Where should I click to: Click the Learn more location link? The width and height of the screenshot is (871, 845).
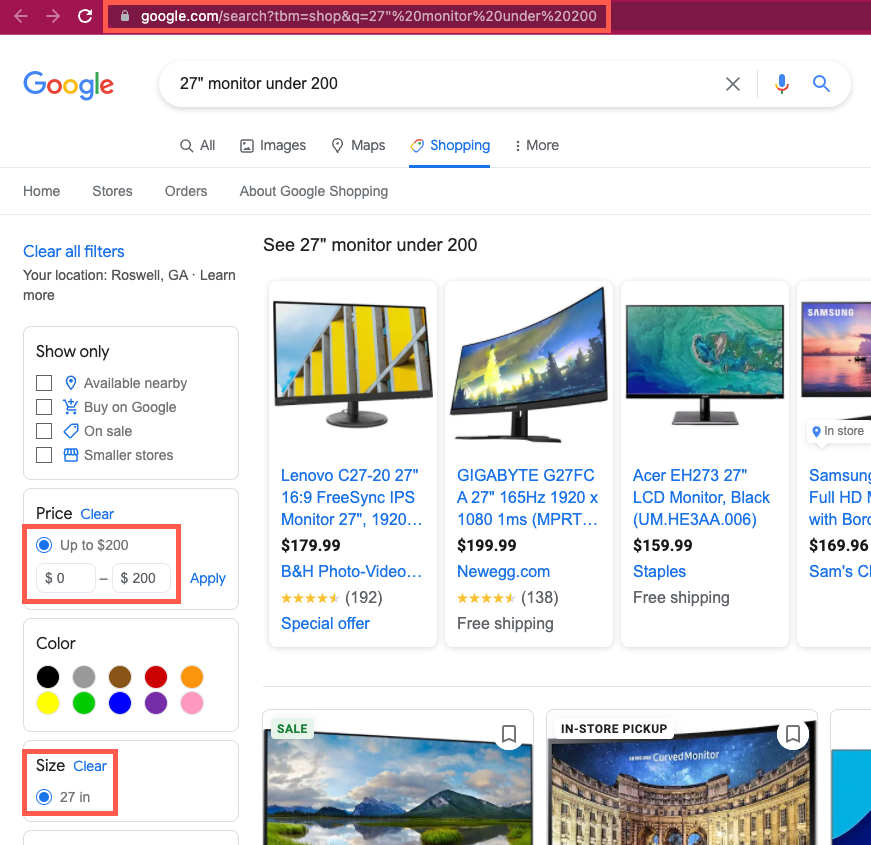click(218, 276)
